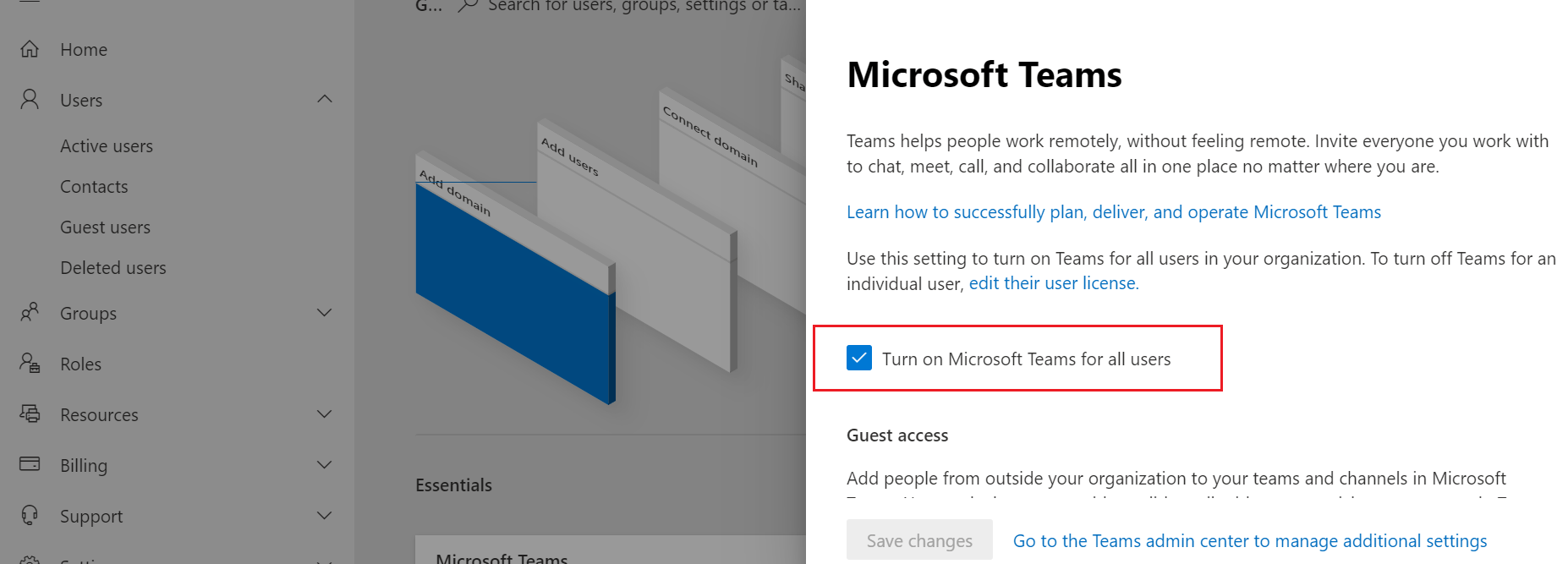Viewport: 1568px width, 564px height.
Task: Click the Users person icon
Action: 30,100
